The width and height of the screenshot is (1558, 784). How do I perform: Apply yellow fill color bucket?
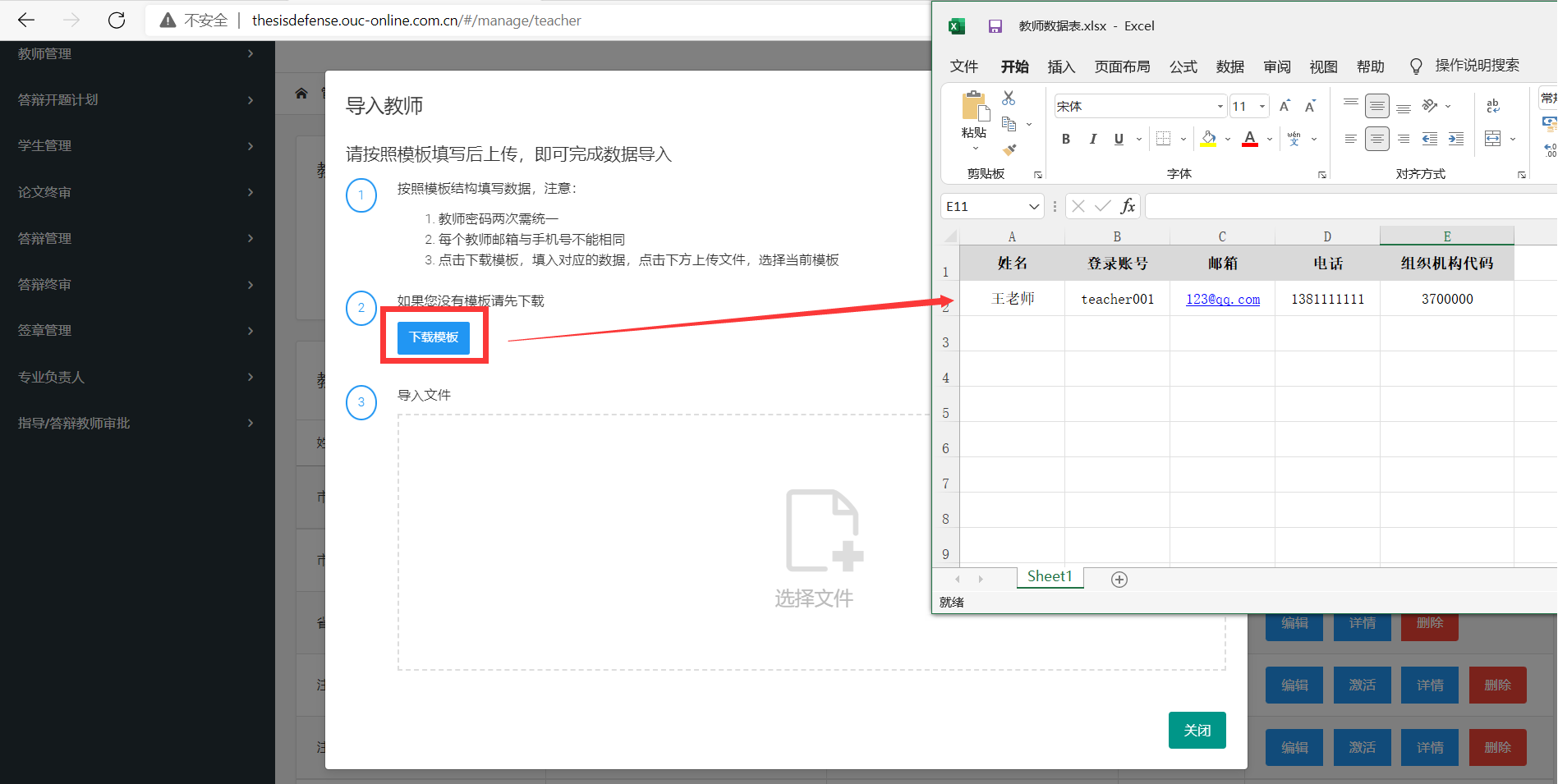[x=1209, y=139]
